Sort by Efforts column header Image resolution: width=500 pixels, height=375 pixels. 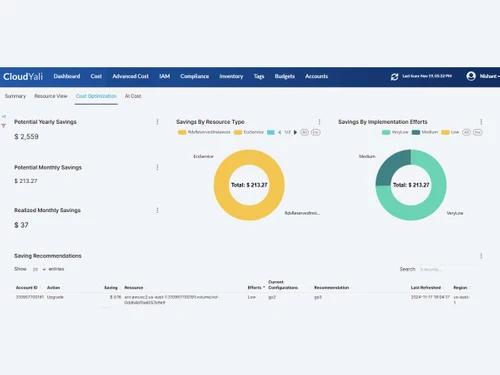pyautogui.click(x=256, y=288)
